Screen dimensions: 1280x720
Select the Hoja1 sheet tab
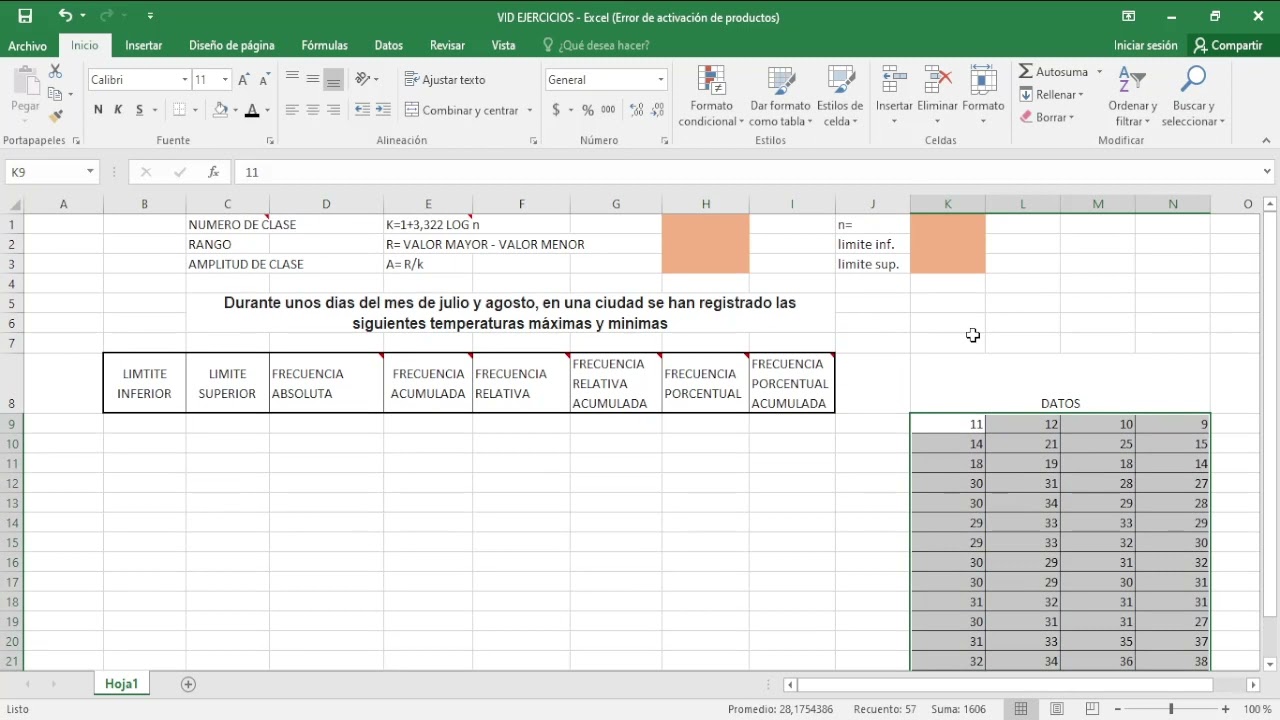pos(121,684)
